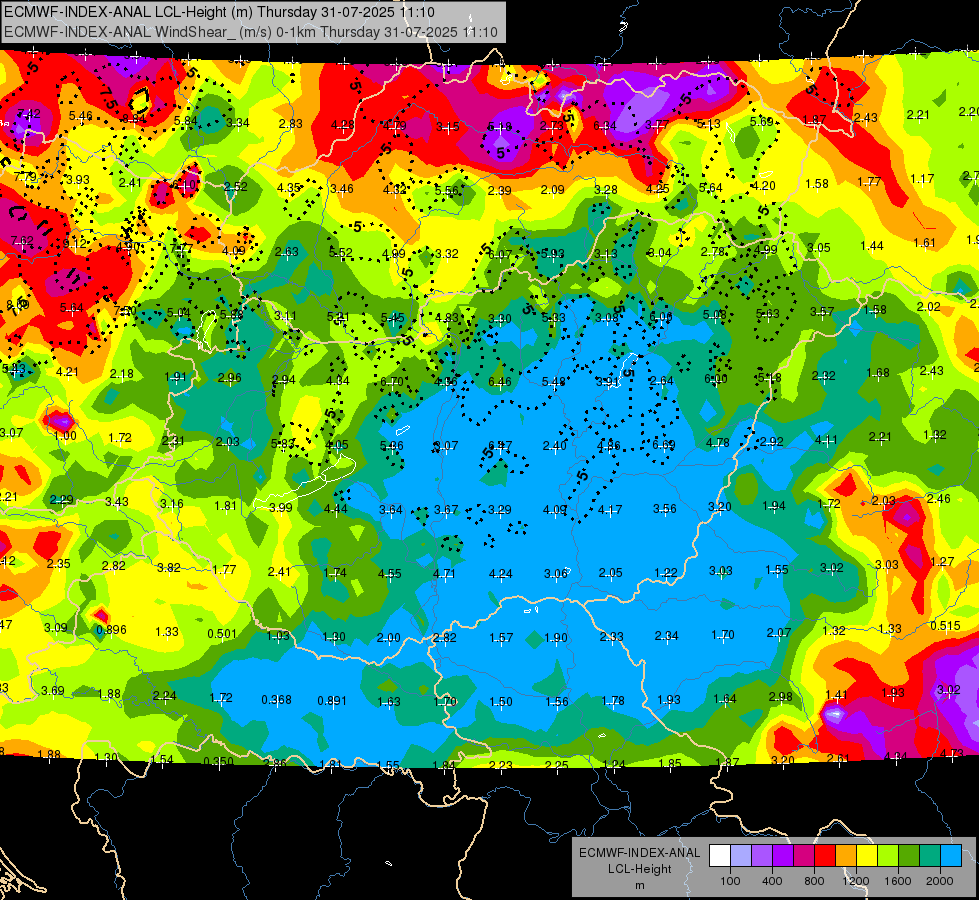The image size is (979, 900).
Task: Pick the lime yellow-green legend swatch
Action: [888, 856]
